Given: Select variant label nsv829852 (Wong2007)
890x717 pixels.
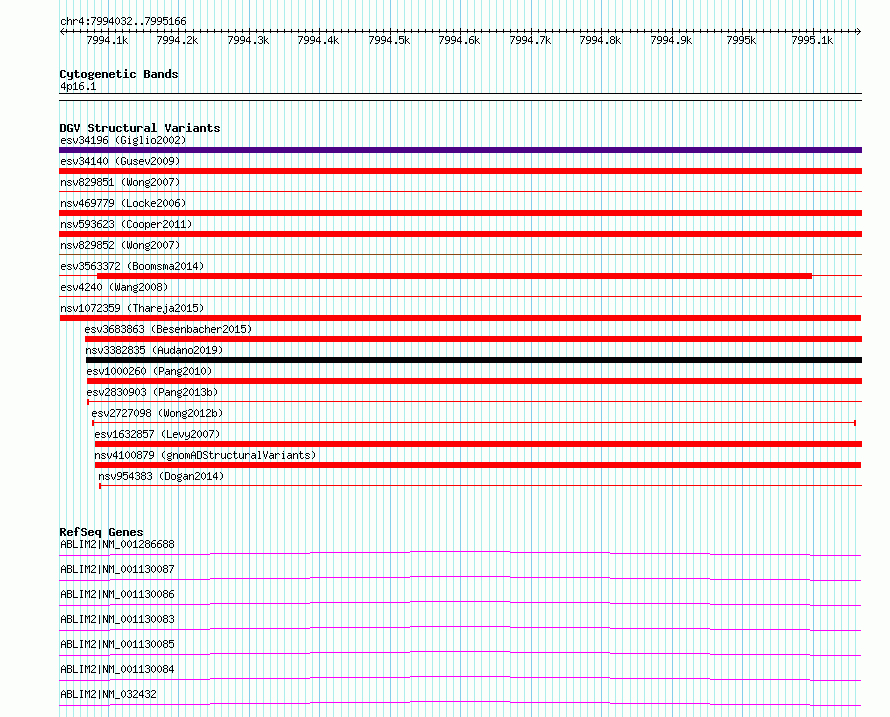Looking at the screenshot, I should (120, 245).
